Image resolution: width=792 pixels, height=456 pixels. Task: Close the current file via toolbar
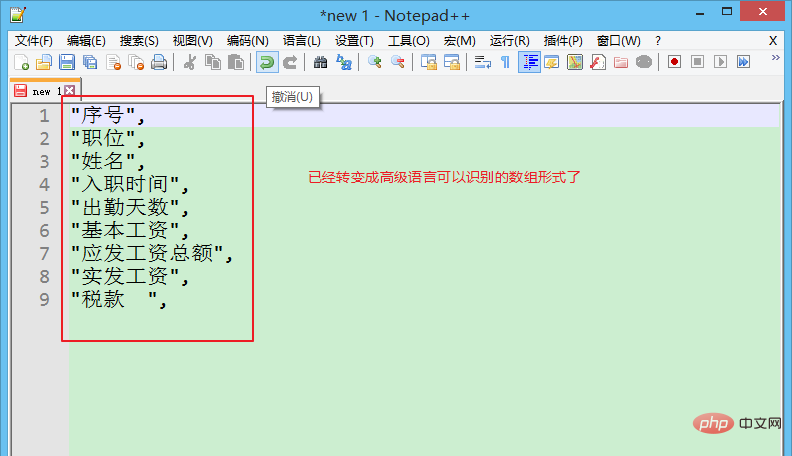pyautogui.click(x=113, y=62)
